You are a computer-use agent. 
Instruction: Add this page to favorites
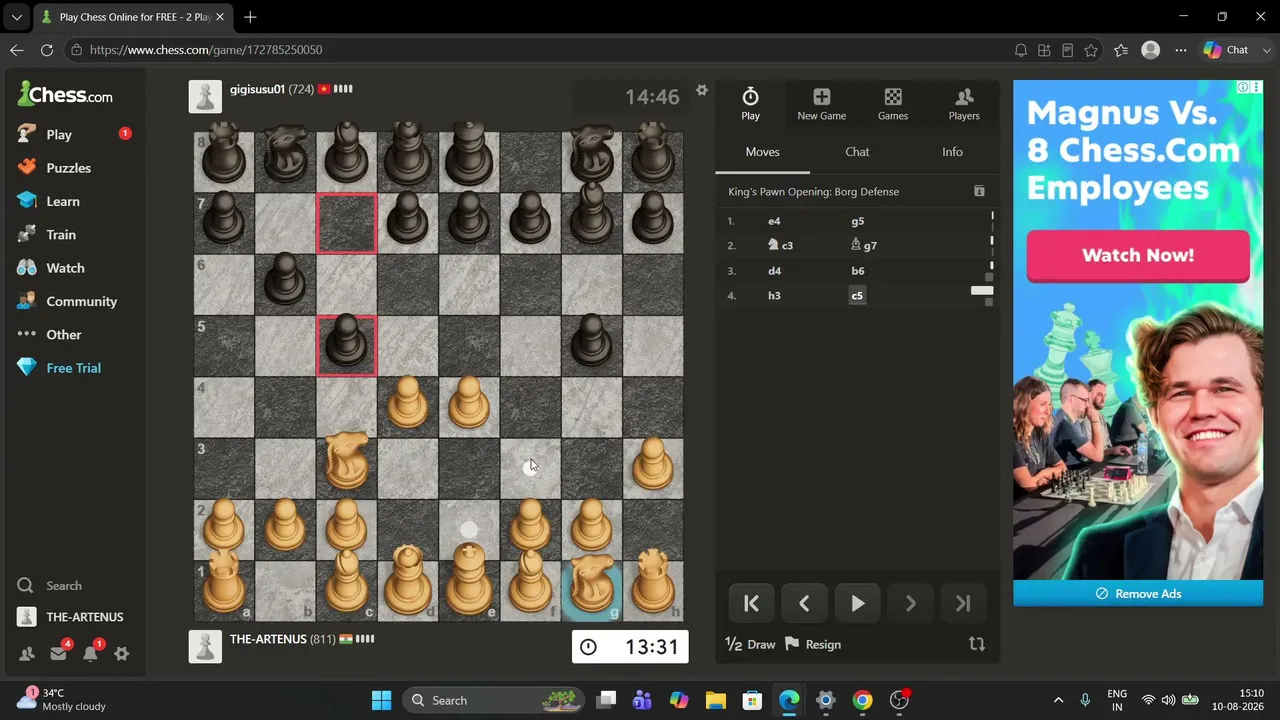click(1091, 50)
